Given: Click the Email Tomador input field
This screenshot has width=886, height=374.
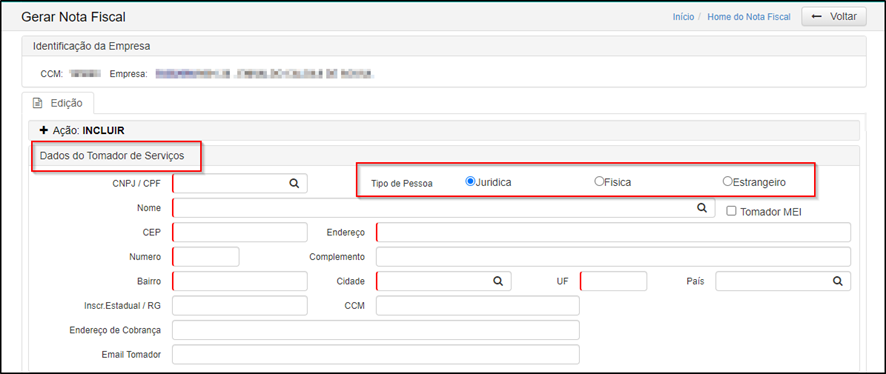Looking at the screenshot, I should (x=376, y=354).
